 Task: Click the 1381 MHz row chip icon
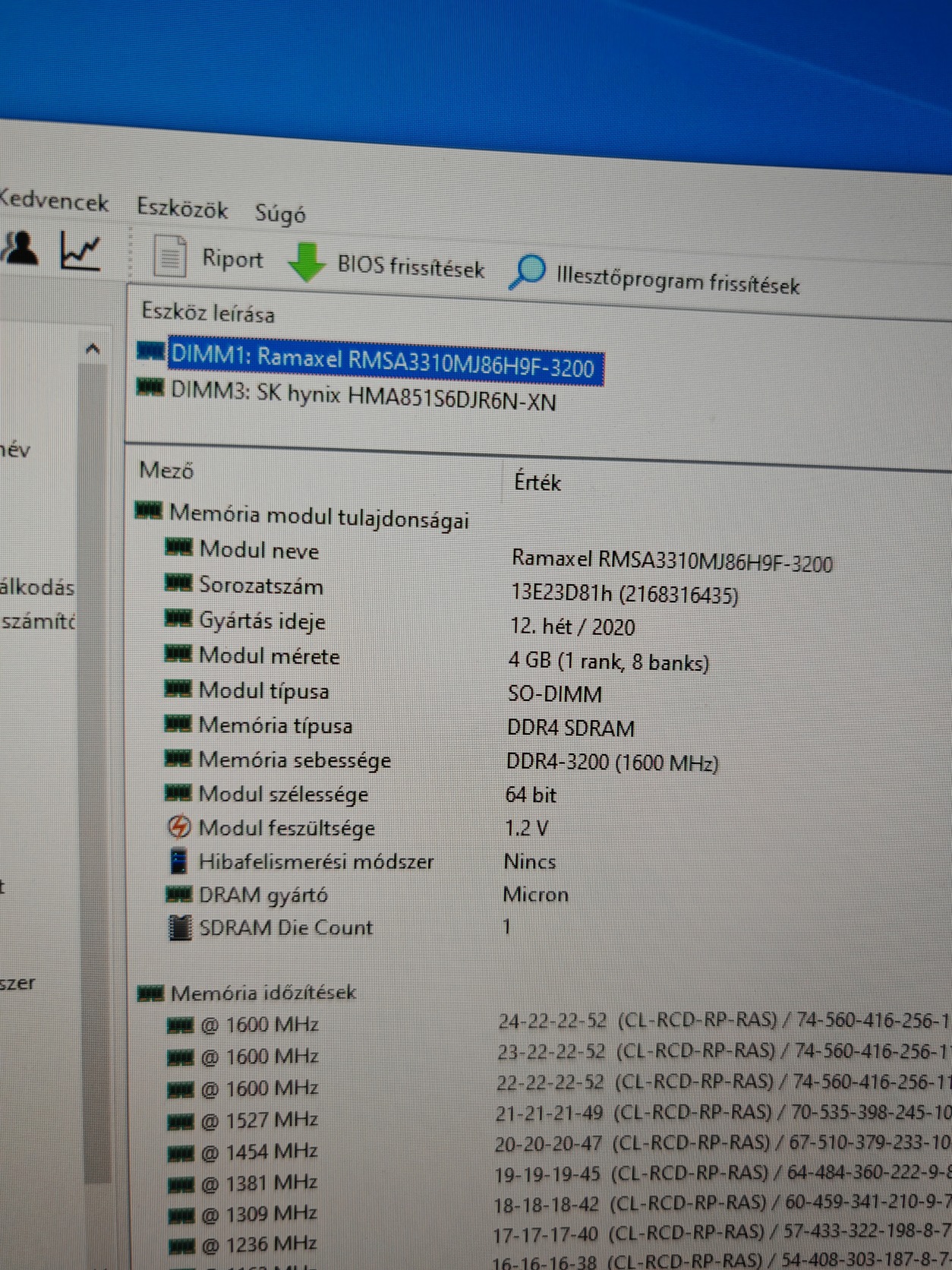[180, 1183]
